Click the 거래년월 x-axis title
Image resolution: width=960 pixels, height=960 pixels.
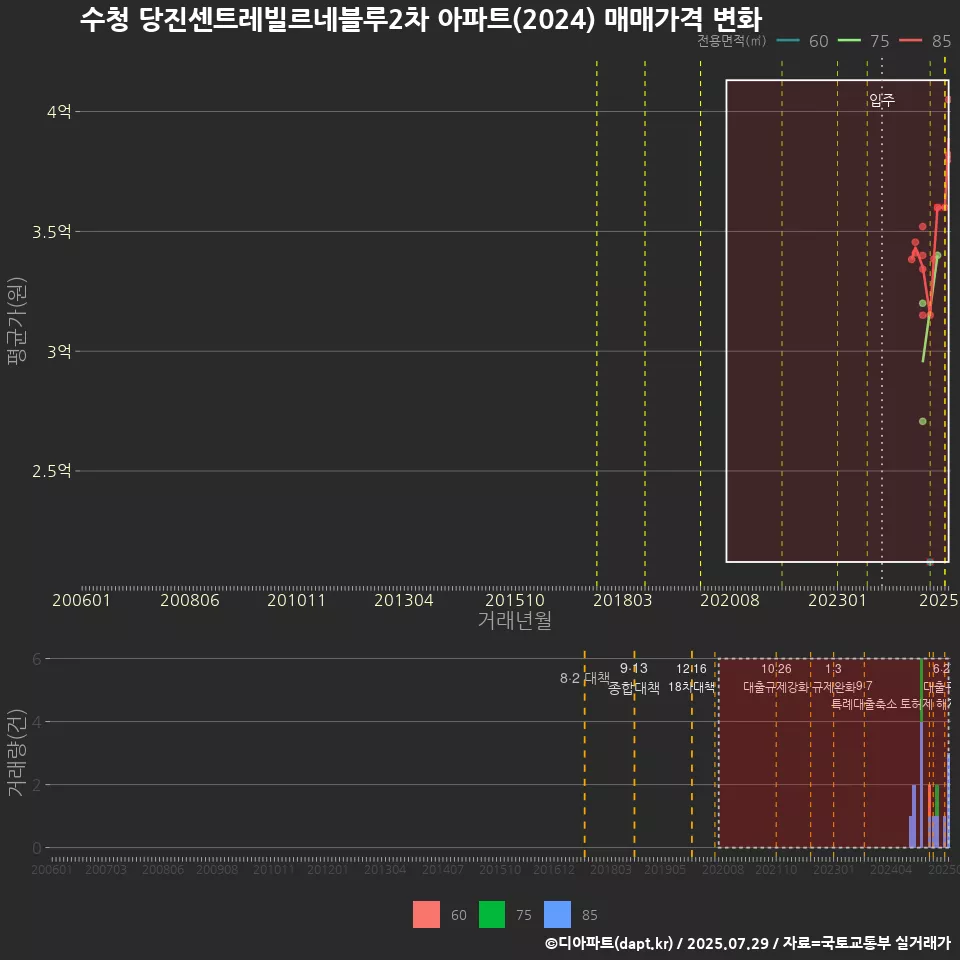click(x=514, y=620)
